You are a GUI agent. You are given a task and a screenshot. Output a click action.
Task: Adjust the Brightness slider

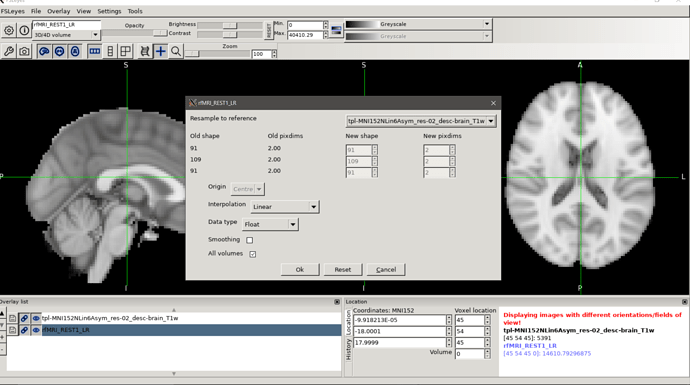coord(230,25)
